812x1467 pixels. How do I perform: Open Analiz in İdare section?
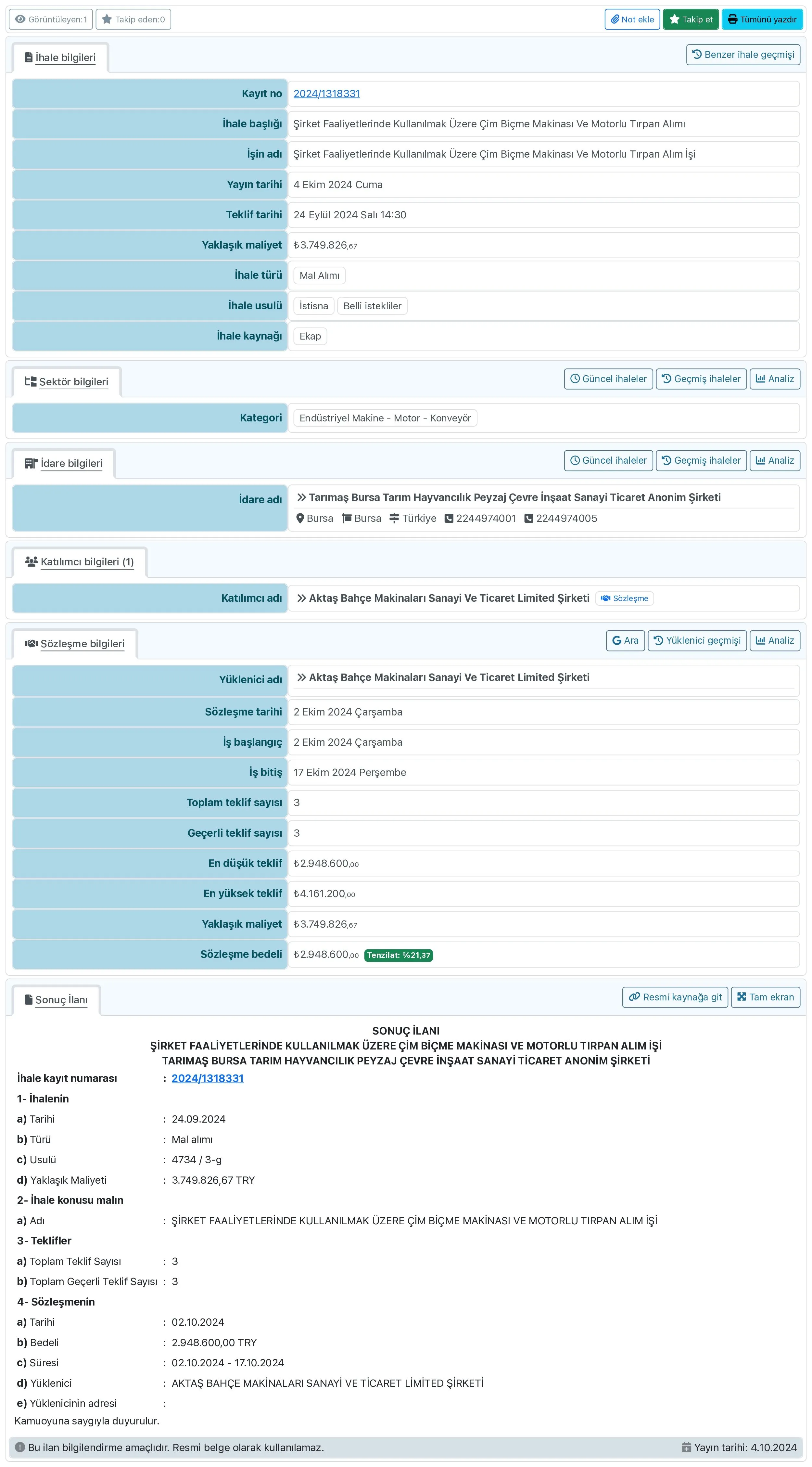click(774, 460)
